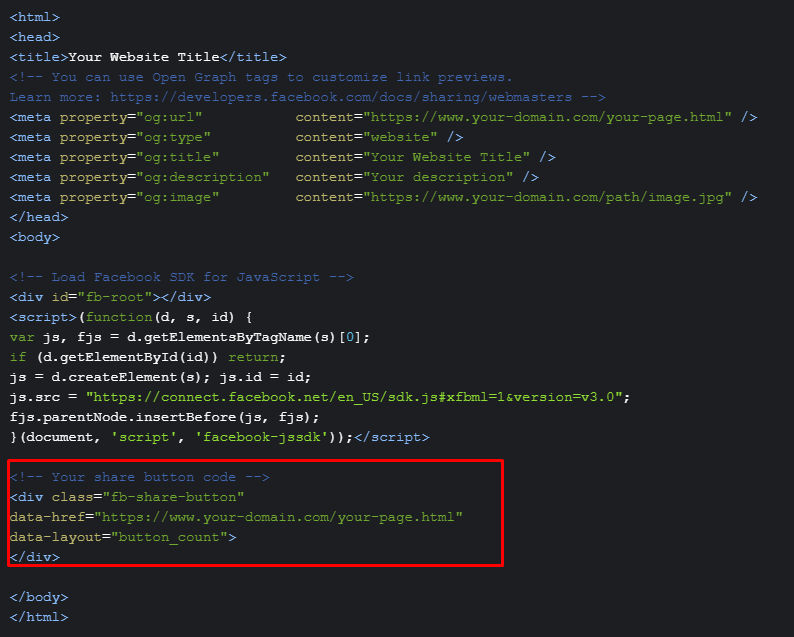Click the "Your share button code" comment
Screen dimensions: 794x637
coord(140,477)
